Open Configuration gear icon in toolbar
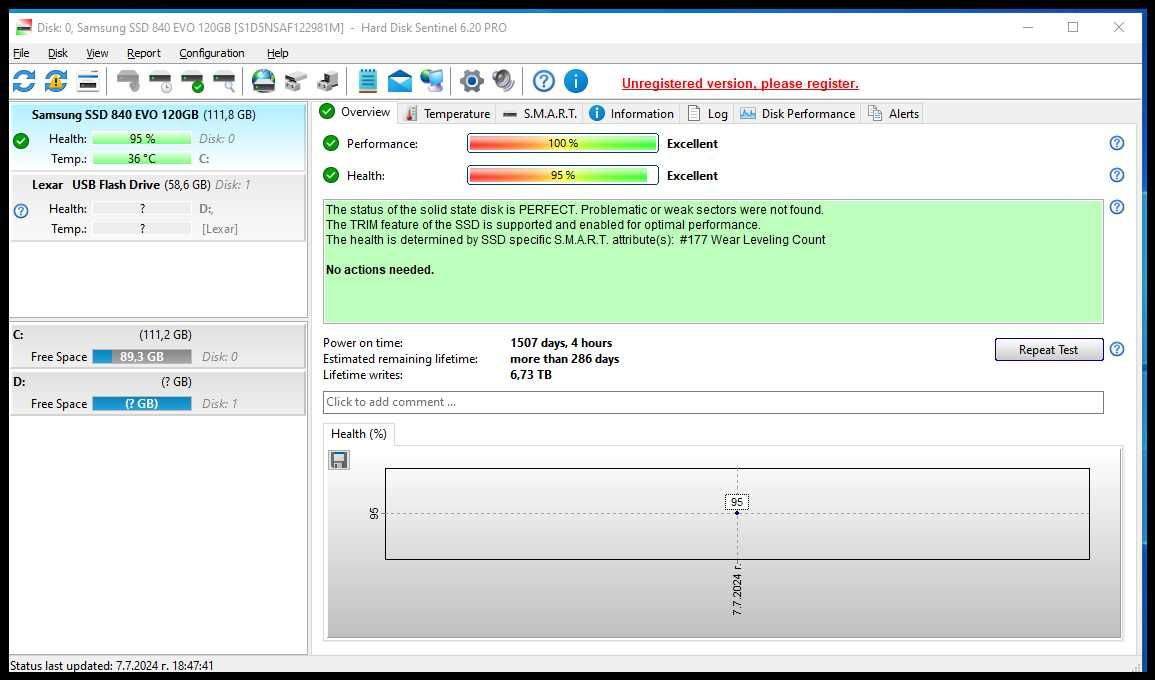Viewport: 1155px width, 680px height. [471, 81]
